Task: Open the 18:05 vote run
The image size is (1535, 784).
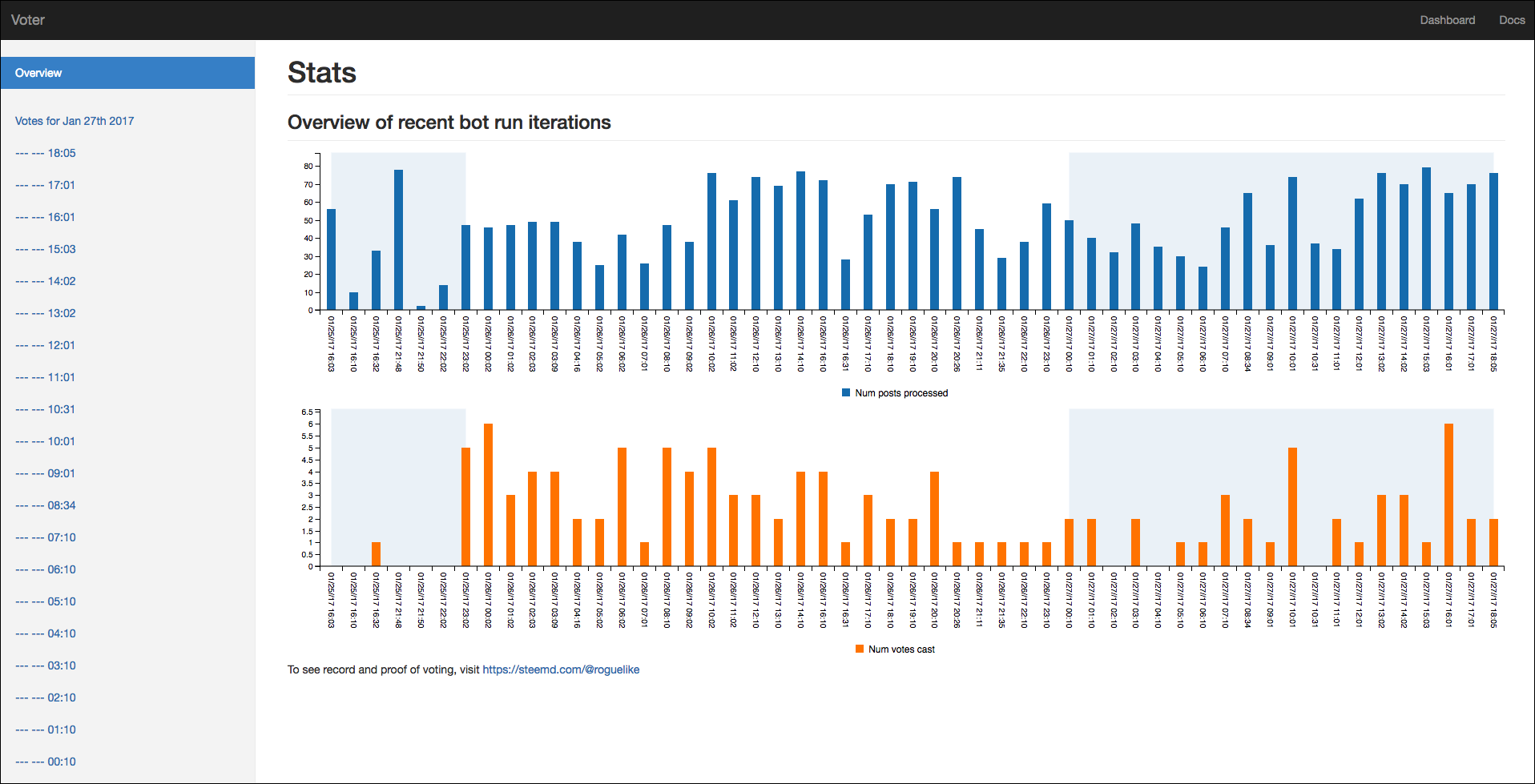Action: coord(46,153)
